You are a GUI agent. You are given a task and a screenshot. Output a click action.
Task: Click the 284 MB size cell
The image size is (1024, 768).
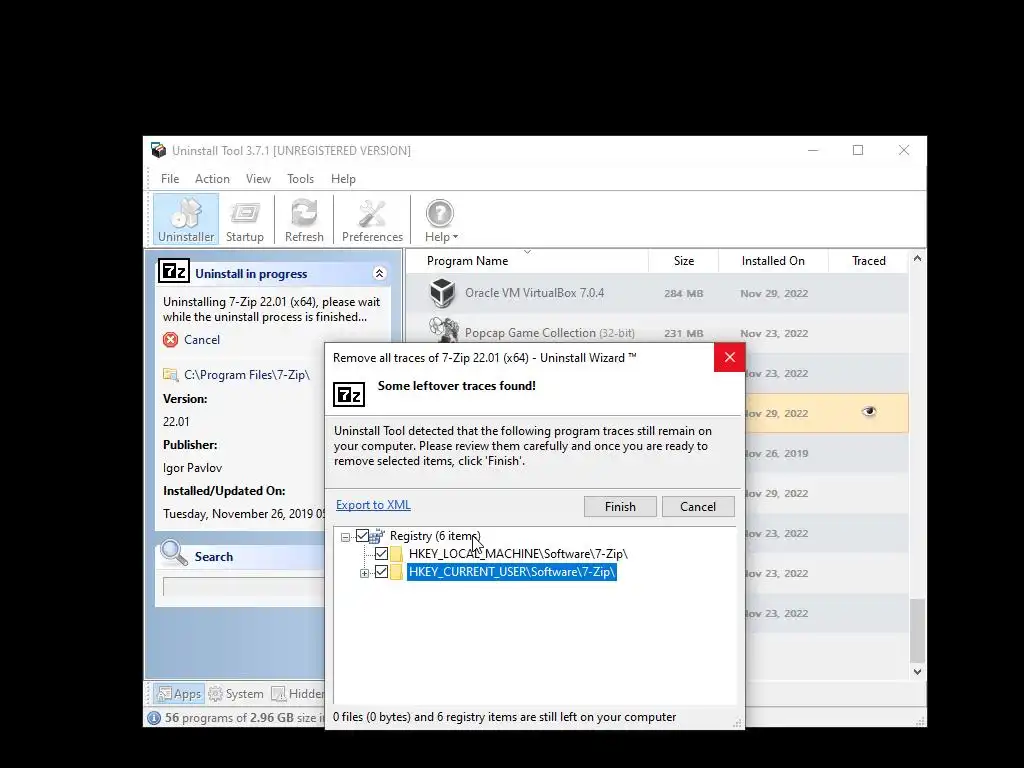click(684, 294)
